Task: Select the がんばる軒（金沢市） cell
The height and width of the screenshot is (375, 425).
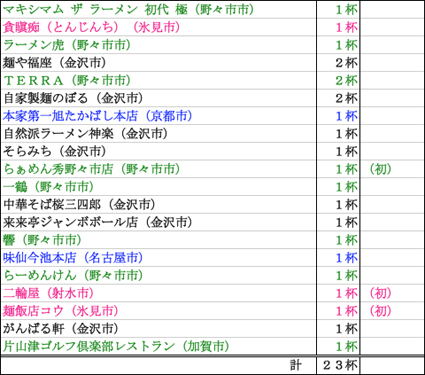Action: point(158,329)
